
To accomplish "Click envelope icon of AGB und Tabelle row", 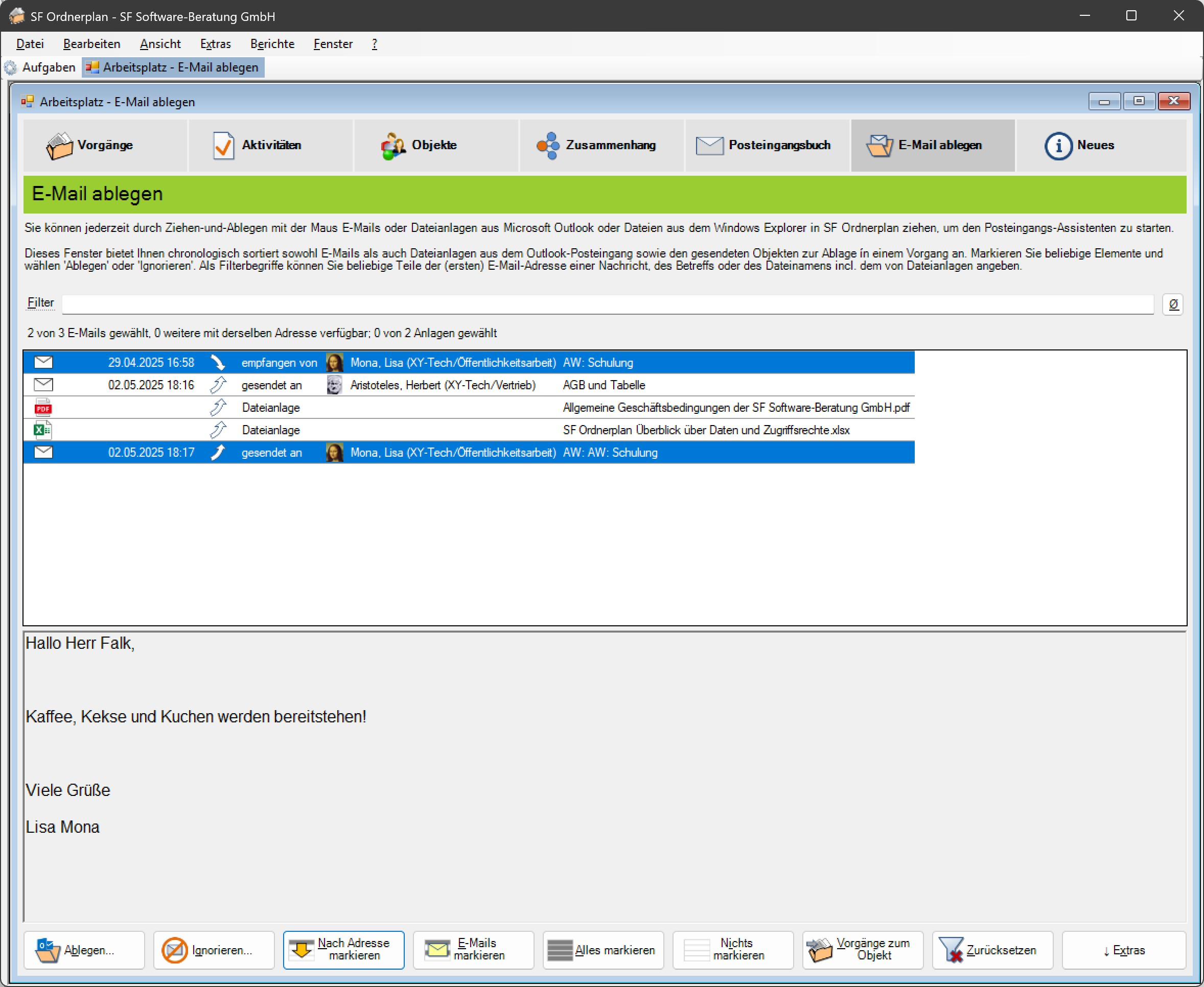I will click(43, 385).
